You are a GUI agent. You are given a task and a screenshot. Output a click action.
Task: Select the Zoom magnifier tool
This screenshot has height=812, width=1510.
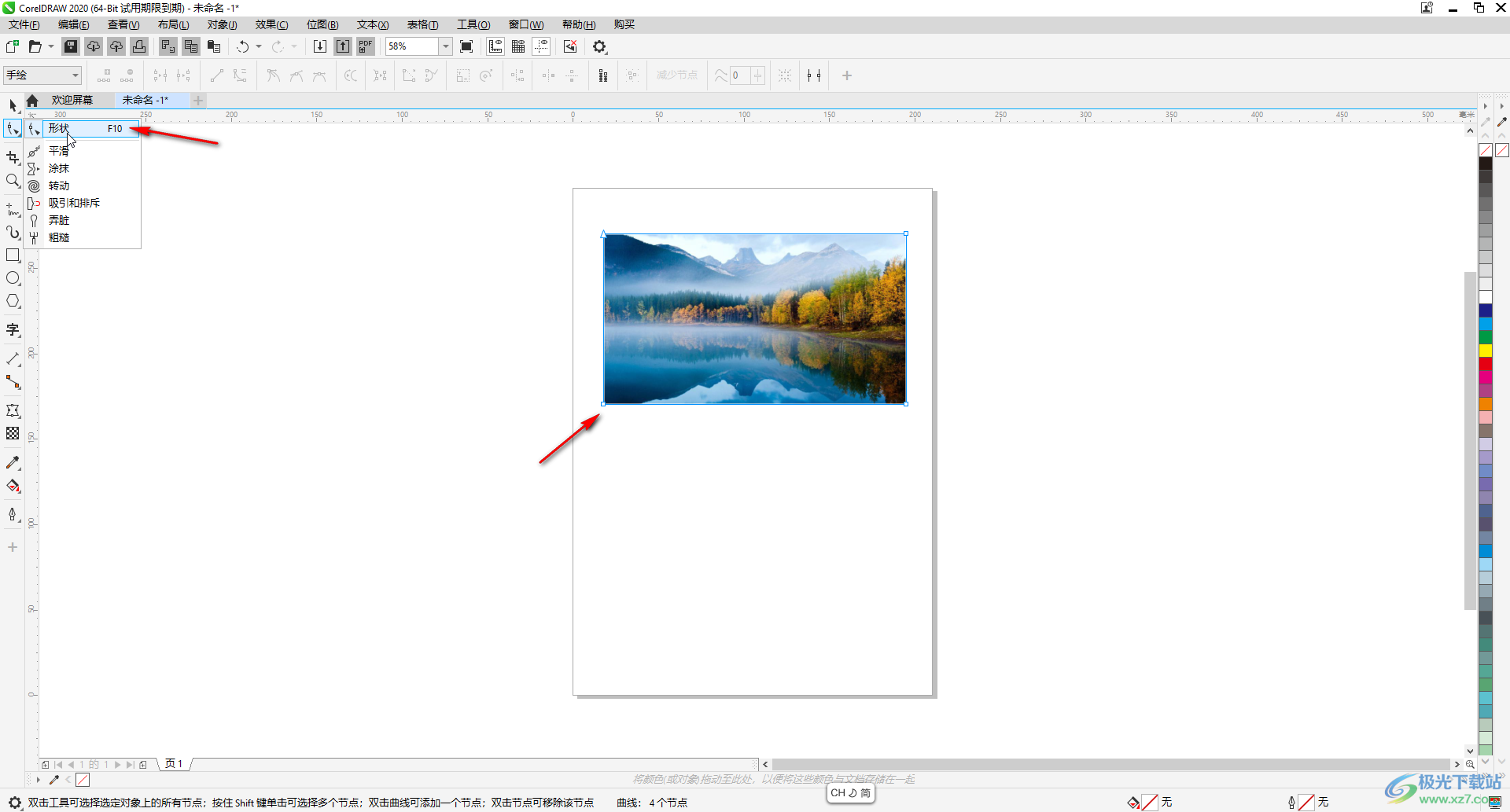[x=13, y=181]
